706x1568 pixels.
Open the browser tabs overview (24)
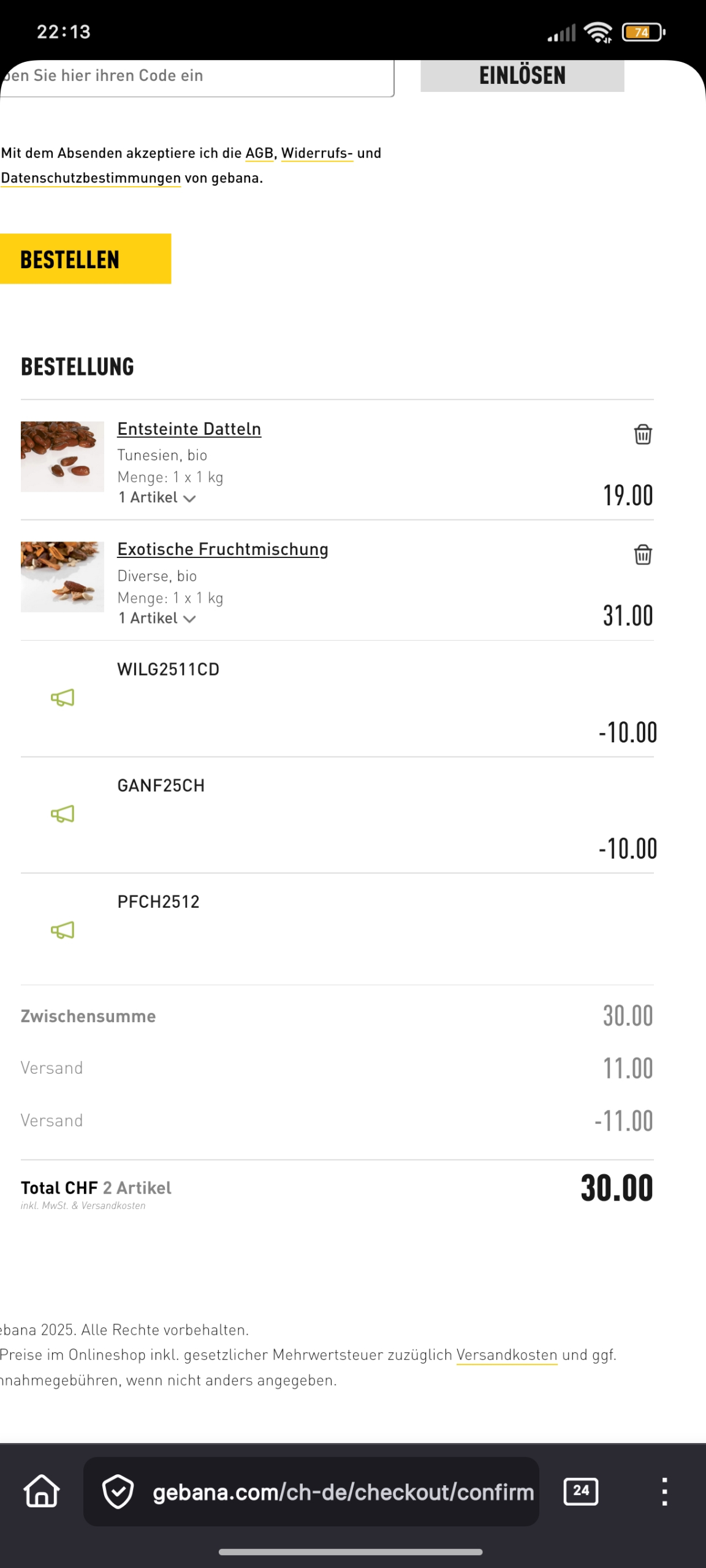click(580, 1491)
